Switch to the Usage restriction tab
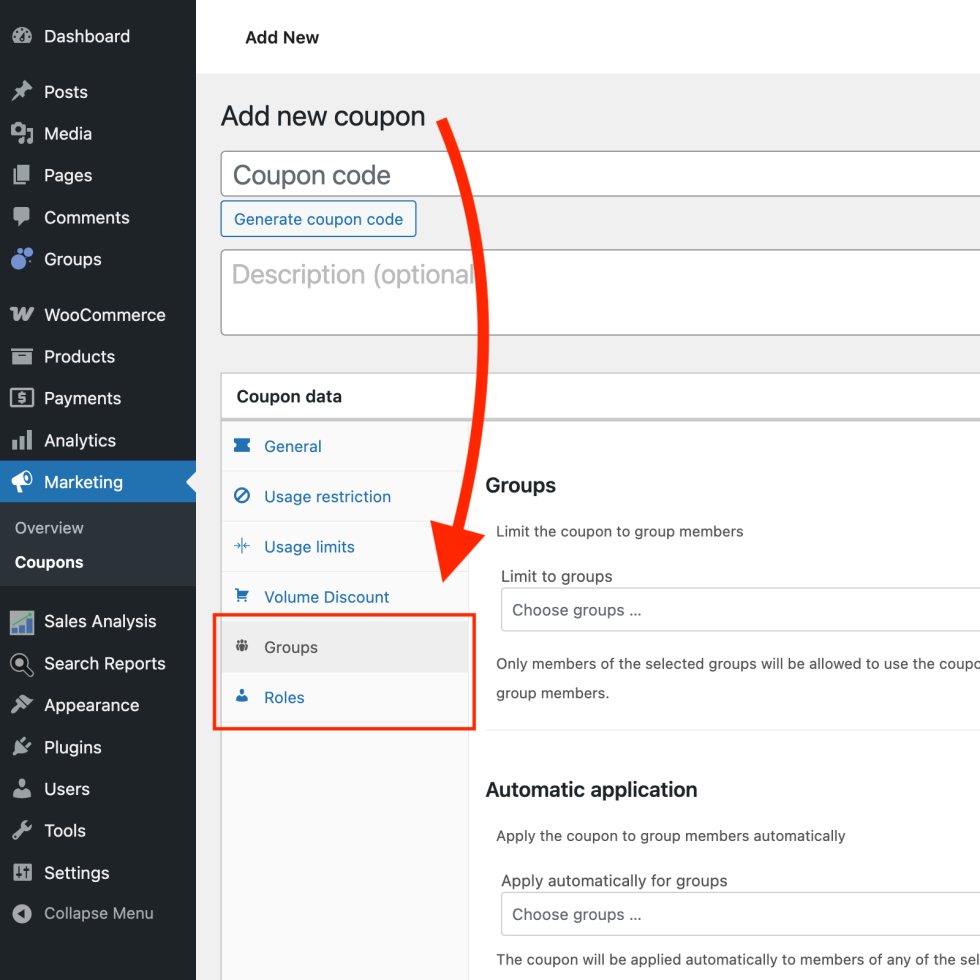Image resolution: width=980 pixels, height=980 pixels. click(x=327, y=497)
